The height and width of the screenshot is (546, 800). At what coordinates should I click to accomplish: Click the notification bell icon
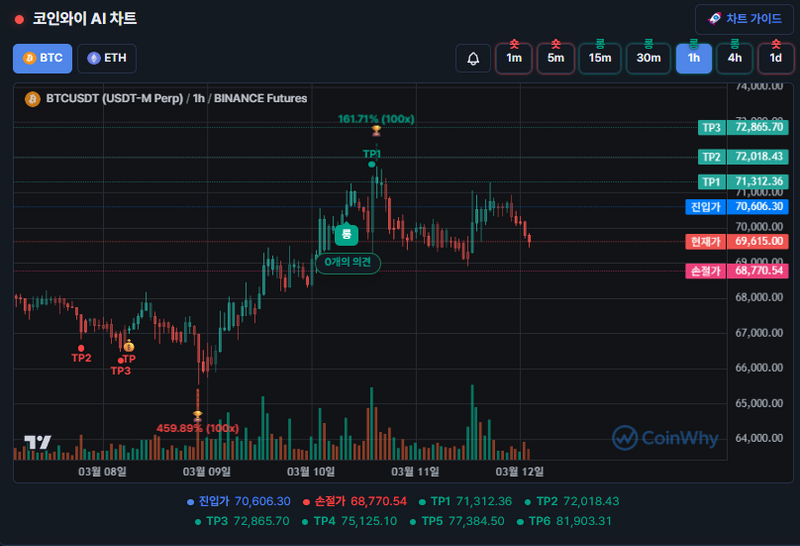tap(473, 58)
